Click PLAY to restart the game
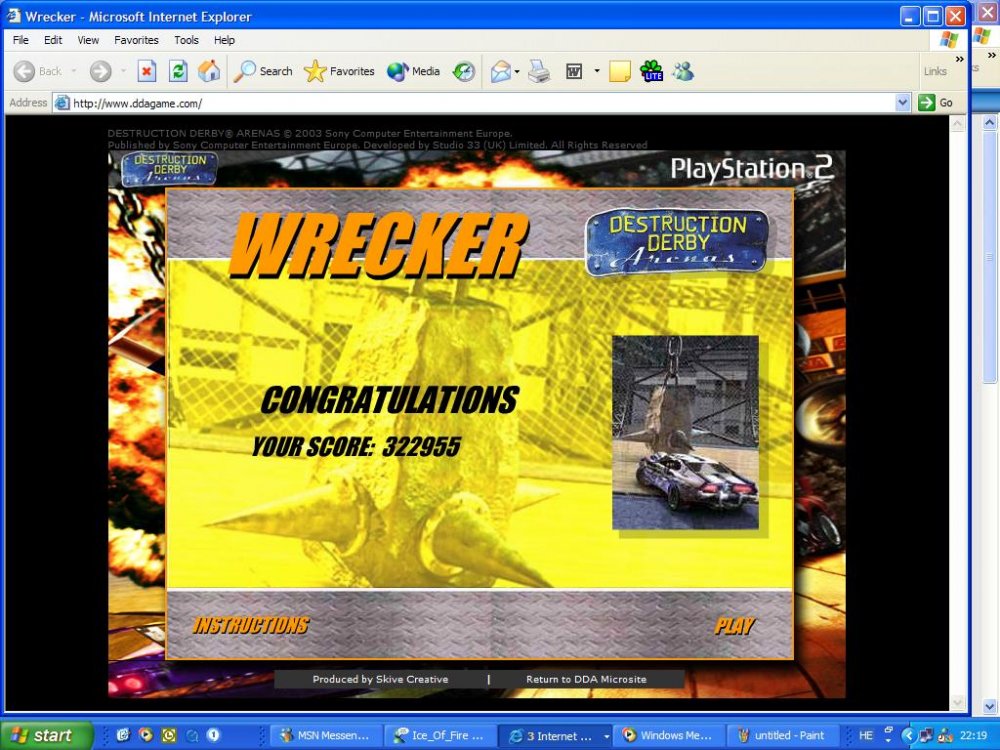The height and width of the screenshot is (750, 1000). pos(734,626)
